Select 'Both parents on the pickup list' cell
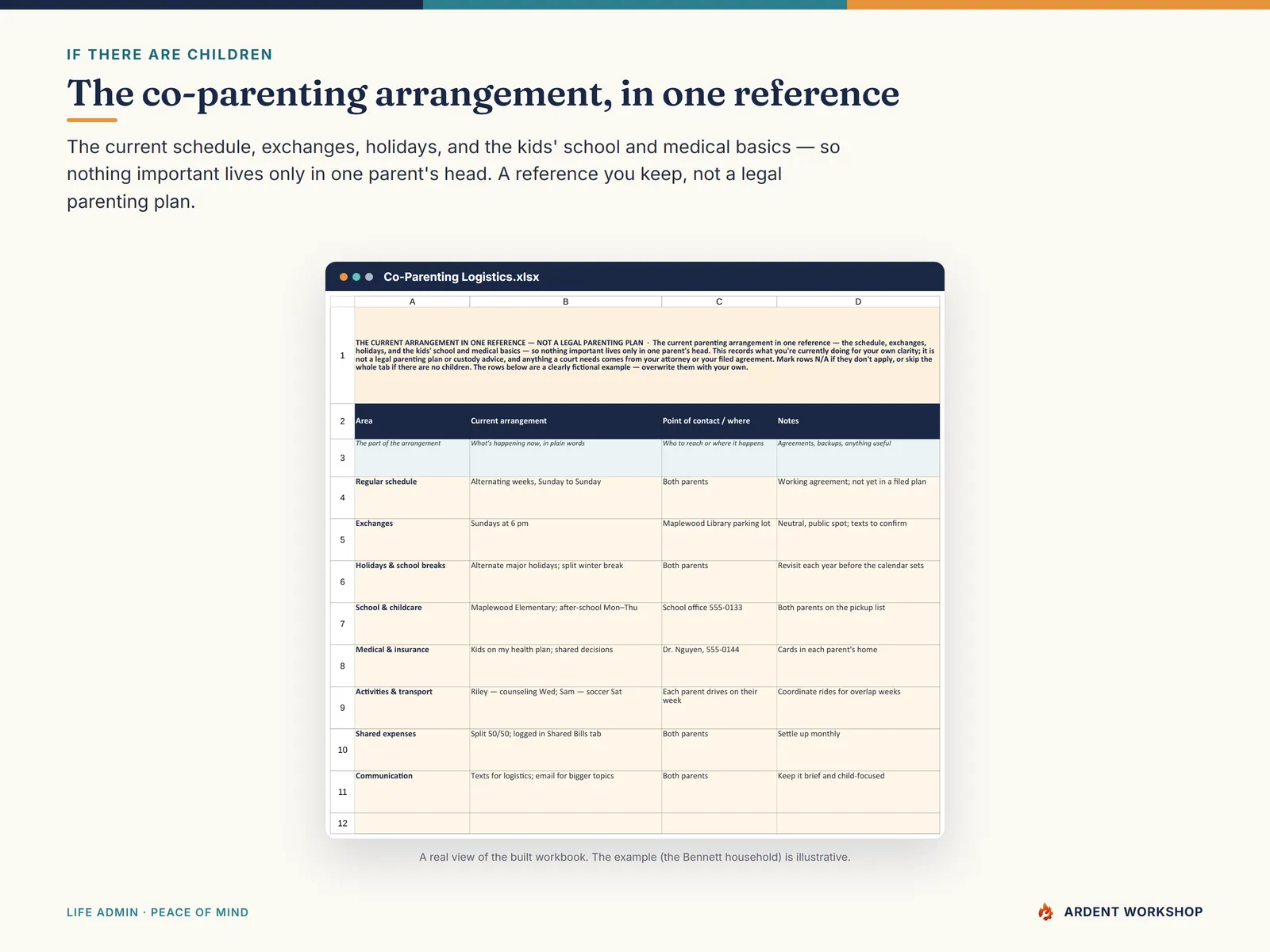1270x952 pixels. tap(858, 624)
